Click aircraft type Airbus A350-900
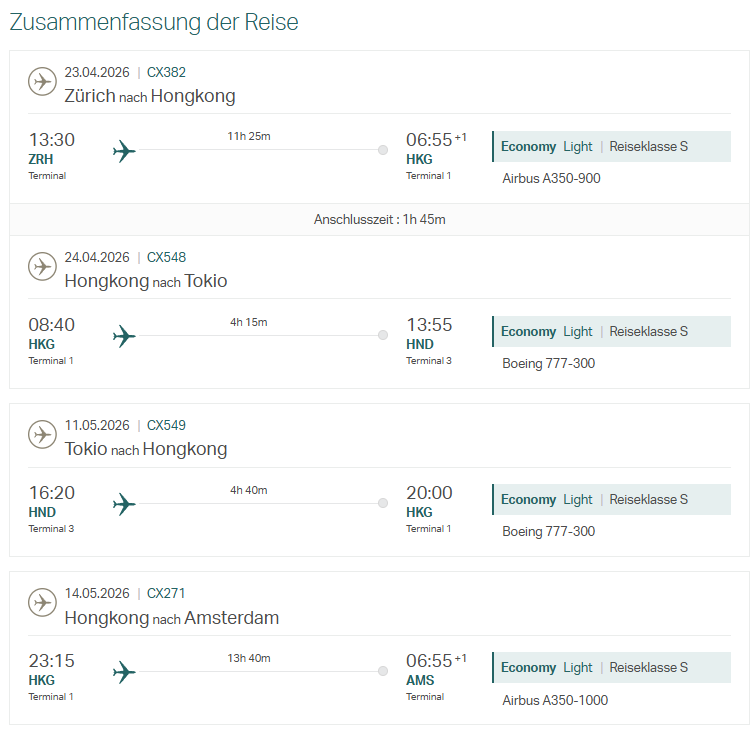 pyautogui.click(x=551, y=178)
